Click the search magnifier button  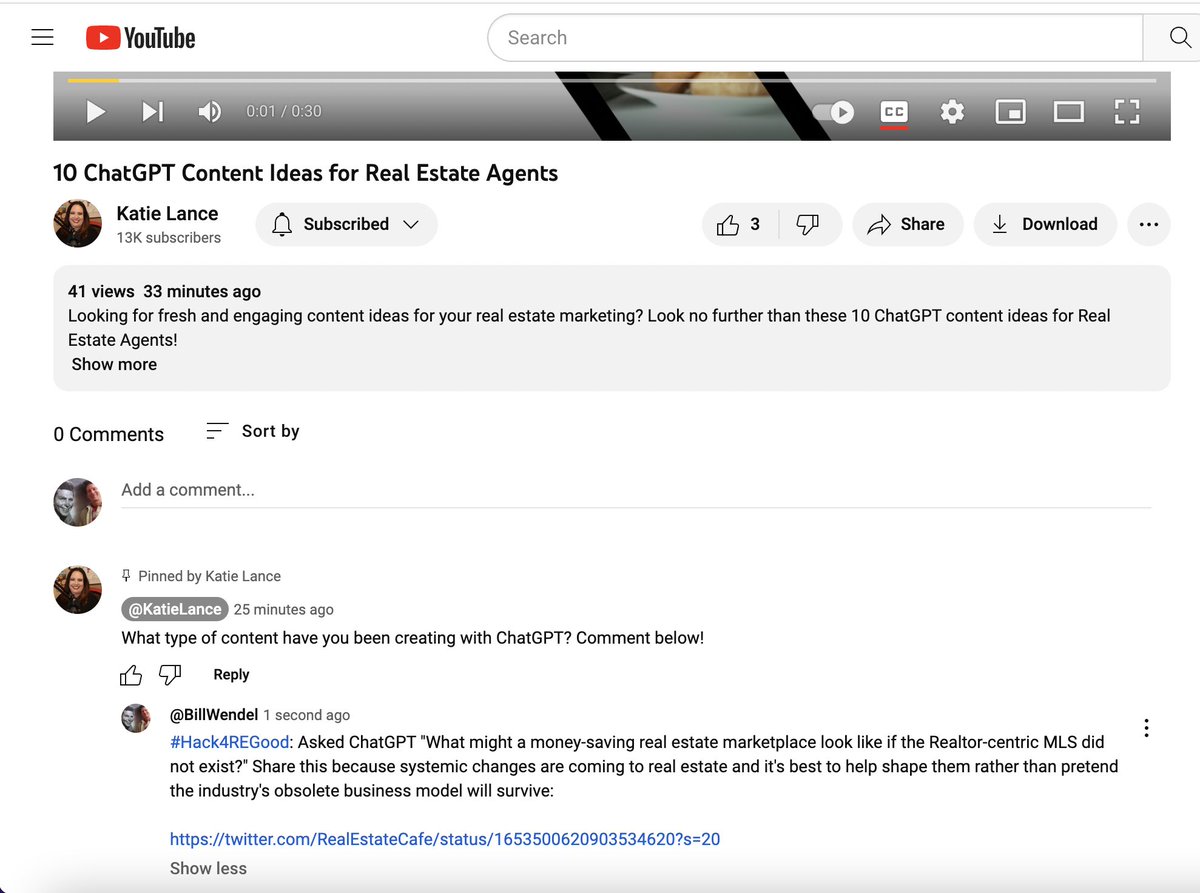[x=1180, y=38]
